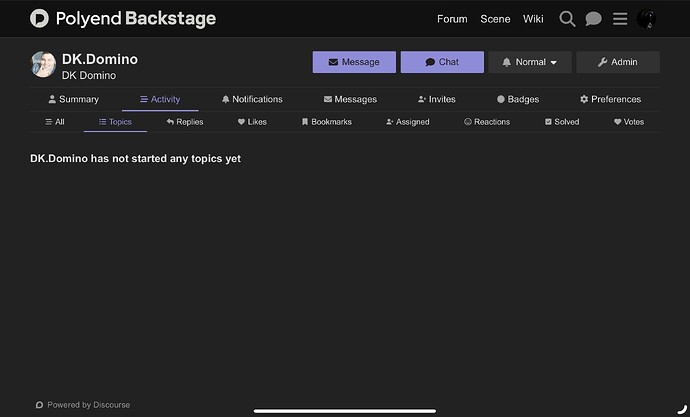The image size is (690, 417).
Task: Switch to the Summary tab
Action: tap(73, 99)
